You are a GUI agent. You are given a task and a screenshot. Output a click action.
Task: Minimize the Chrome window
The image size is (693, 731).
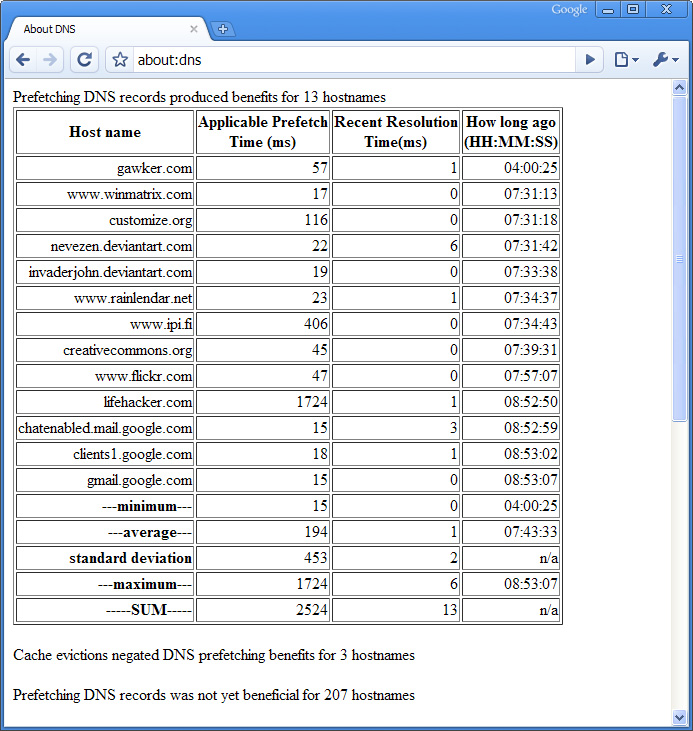click(x=608, y=10)
